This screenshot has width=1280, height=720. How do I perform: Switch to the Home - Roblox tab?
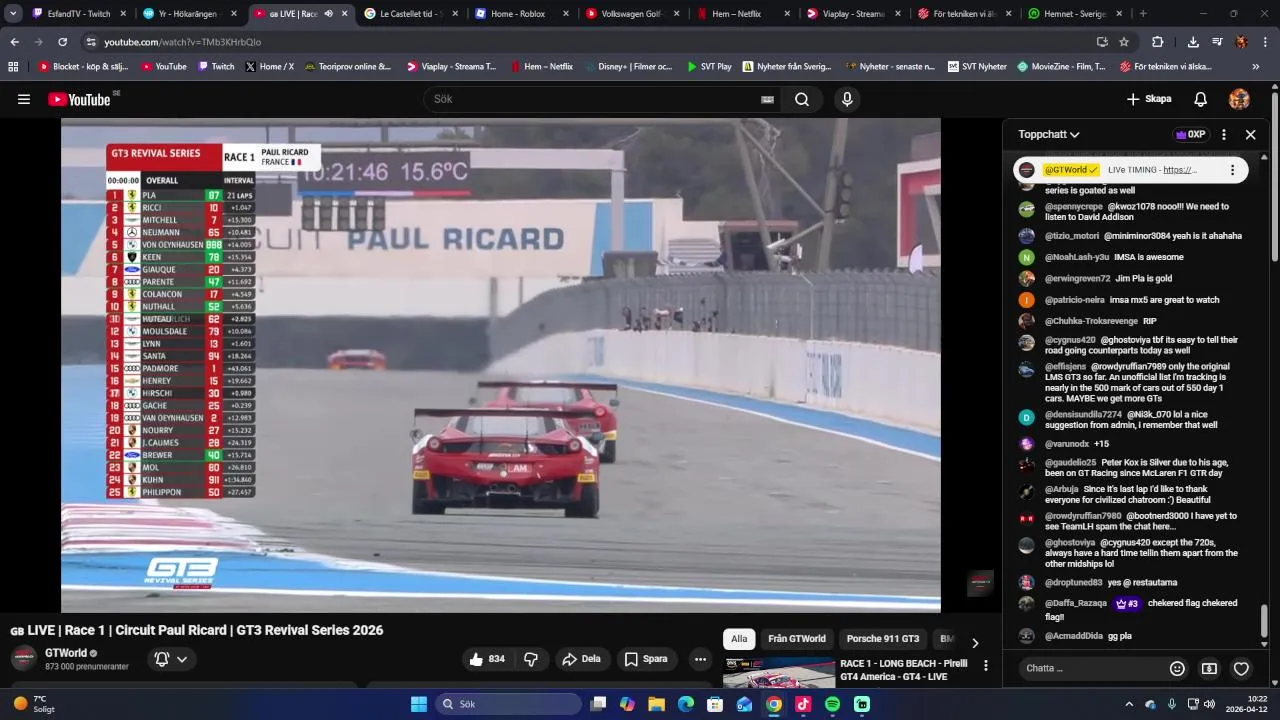pos(521,14)
